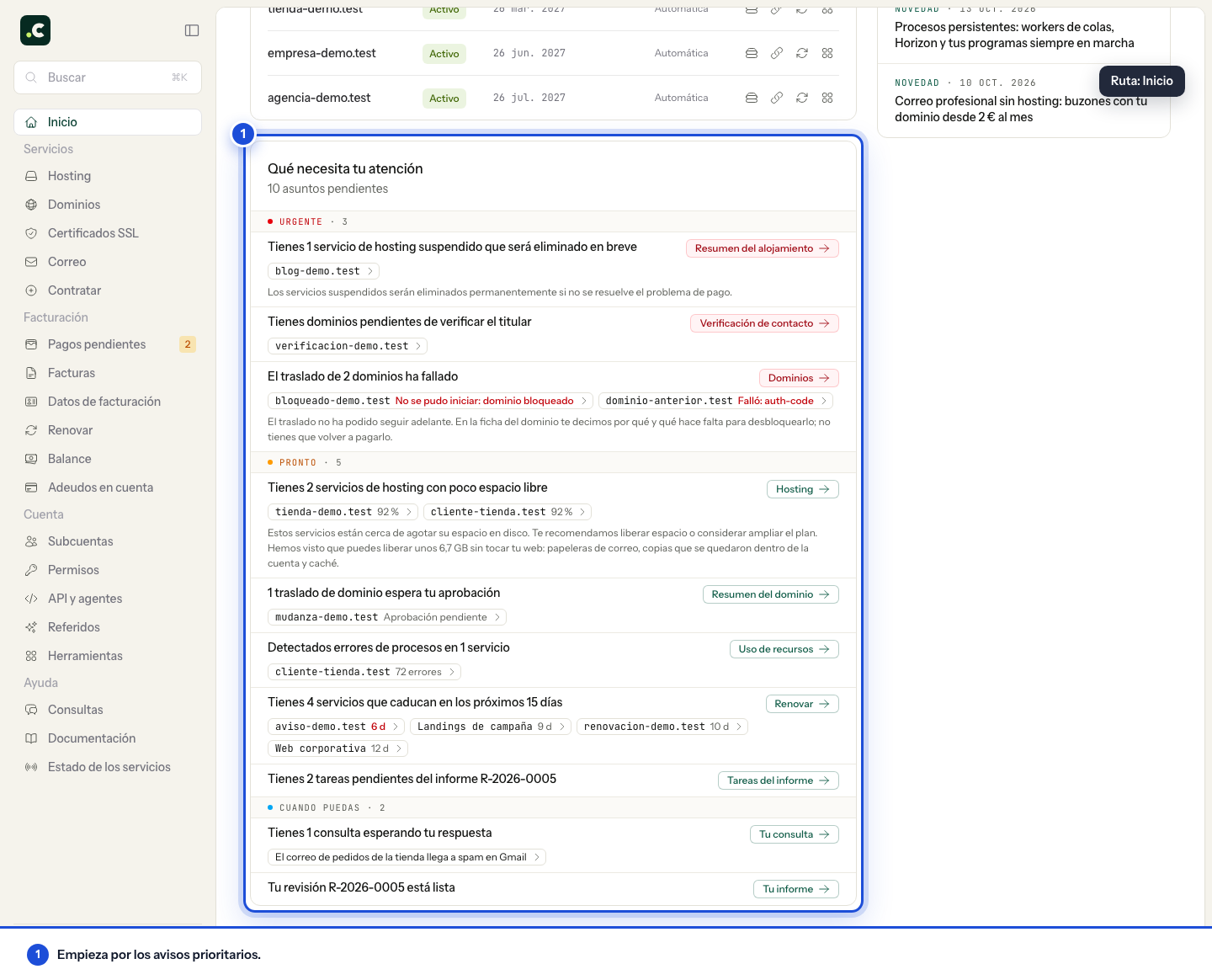
Task: Open the grid icon for agencia-demo.test
Action: 827,98
